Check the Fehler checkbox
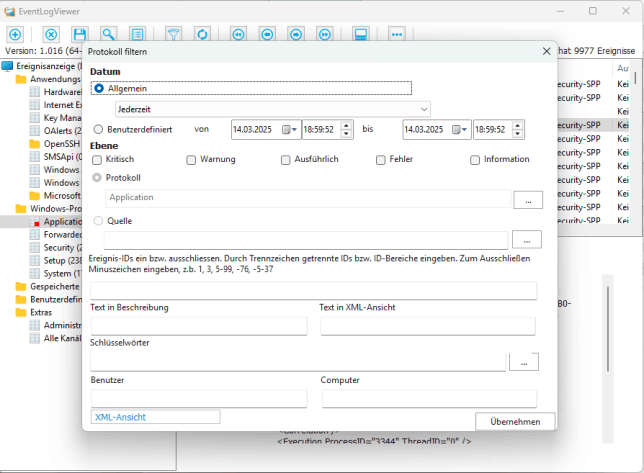Screen dimensions: 644x473 (381, 159)
